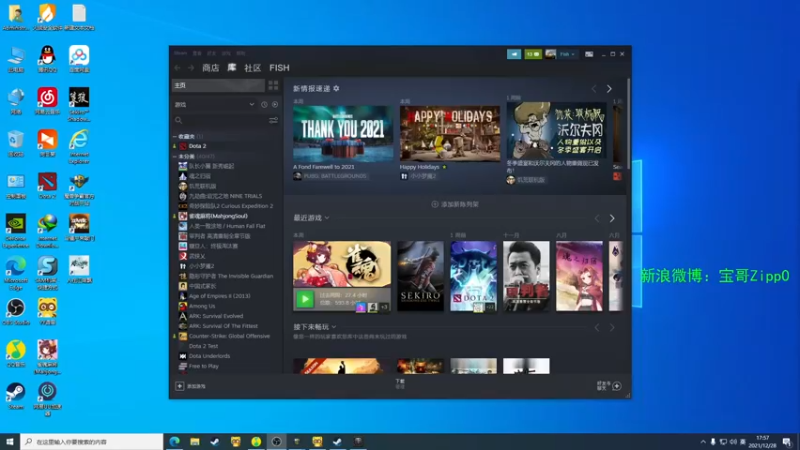The height and width of the screenshot is (450, 800).
Task: Go forward with the Steam forward arrow
Action: click(191, 68)
